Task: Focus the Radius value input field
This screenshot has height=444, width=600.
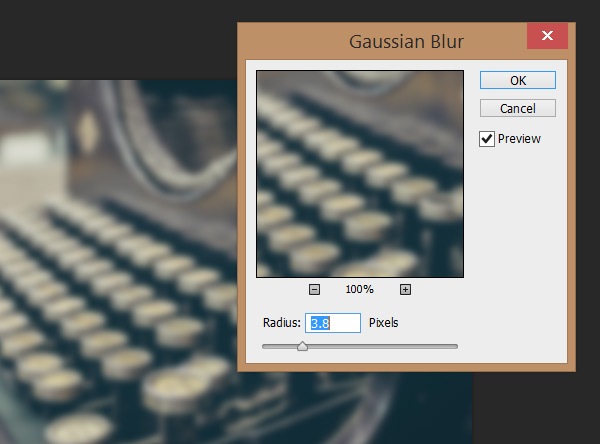Action: 334,323
